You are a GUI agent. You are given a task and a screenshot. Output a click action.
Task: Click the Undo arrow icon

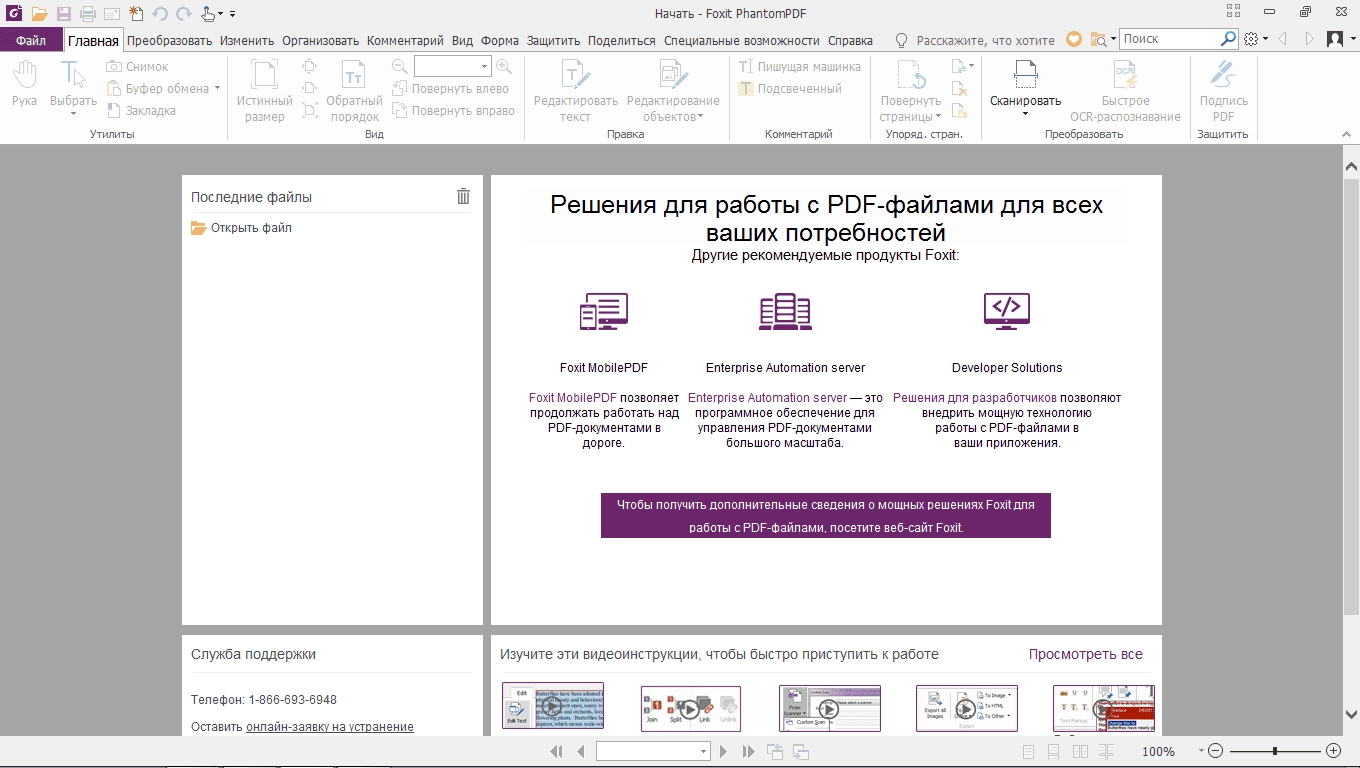tap(160, 14)
